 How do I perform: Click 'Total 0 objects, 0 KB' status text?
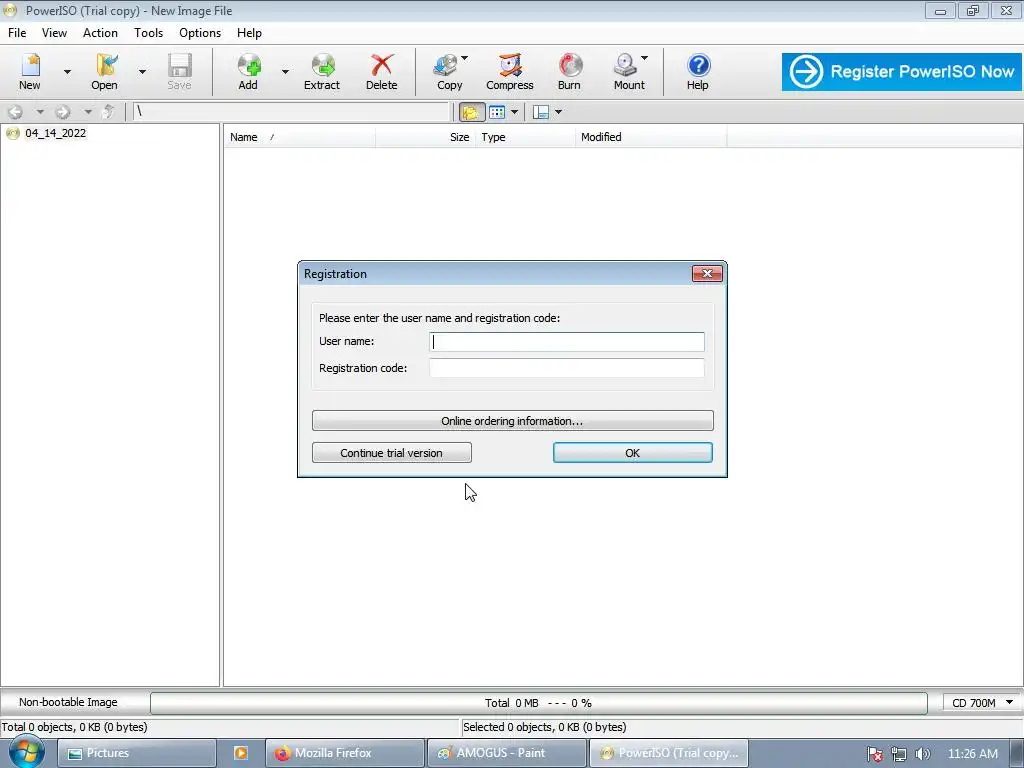pyautogui.click(x=74, y=727)
